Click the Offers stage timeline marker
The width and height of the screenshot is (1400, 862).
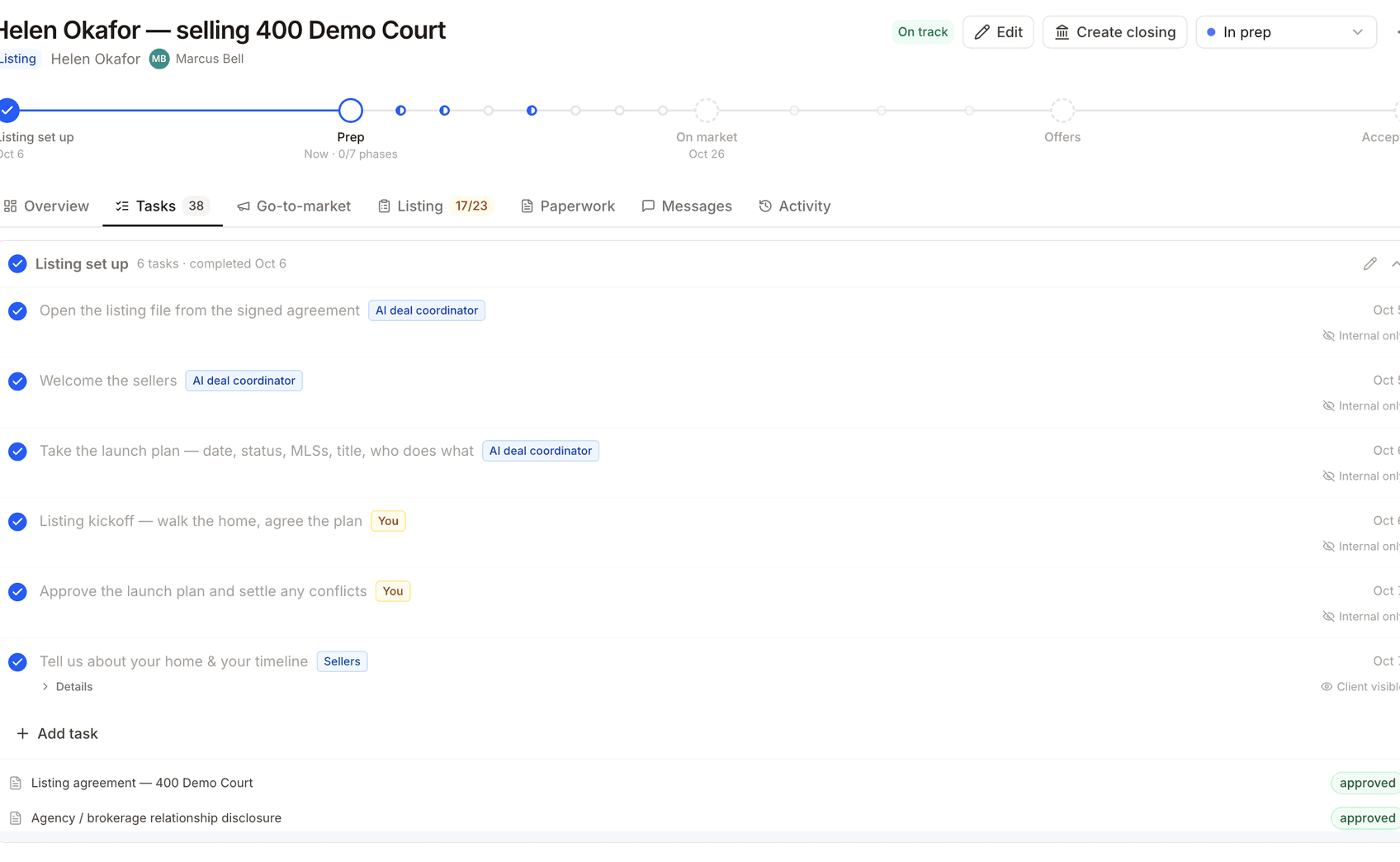(x=1062, y=110)
